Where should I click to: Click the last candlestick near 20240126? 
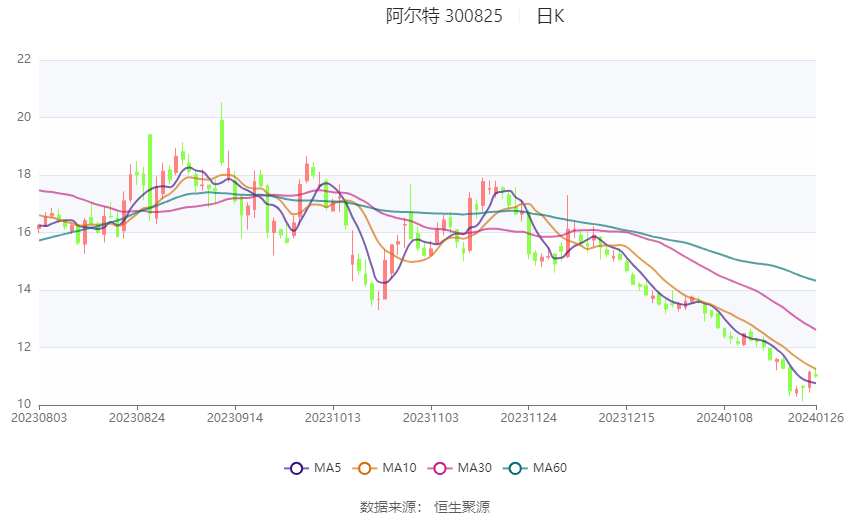pos(816,374)
